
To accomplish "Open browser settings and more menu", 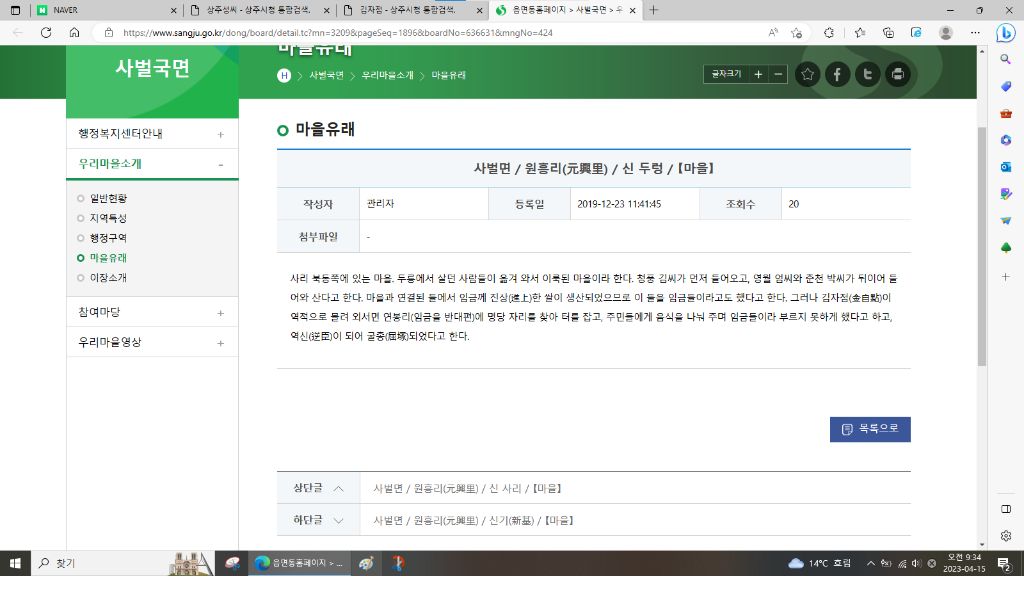I will pos(975,33).
